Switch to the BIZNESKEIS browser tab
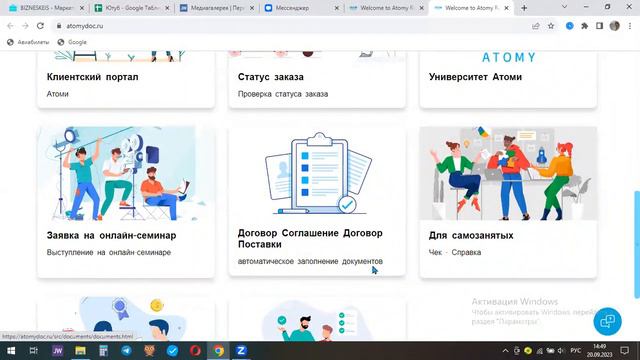 tap(46, 8)
